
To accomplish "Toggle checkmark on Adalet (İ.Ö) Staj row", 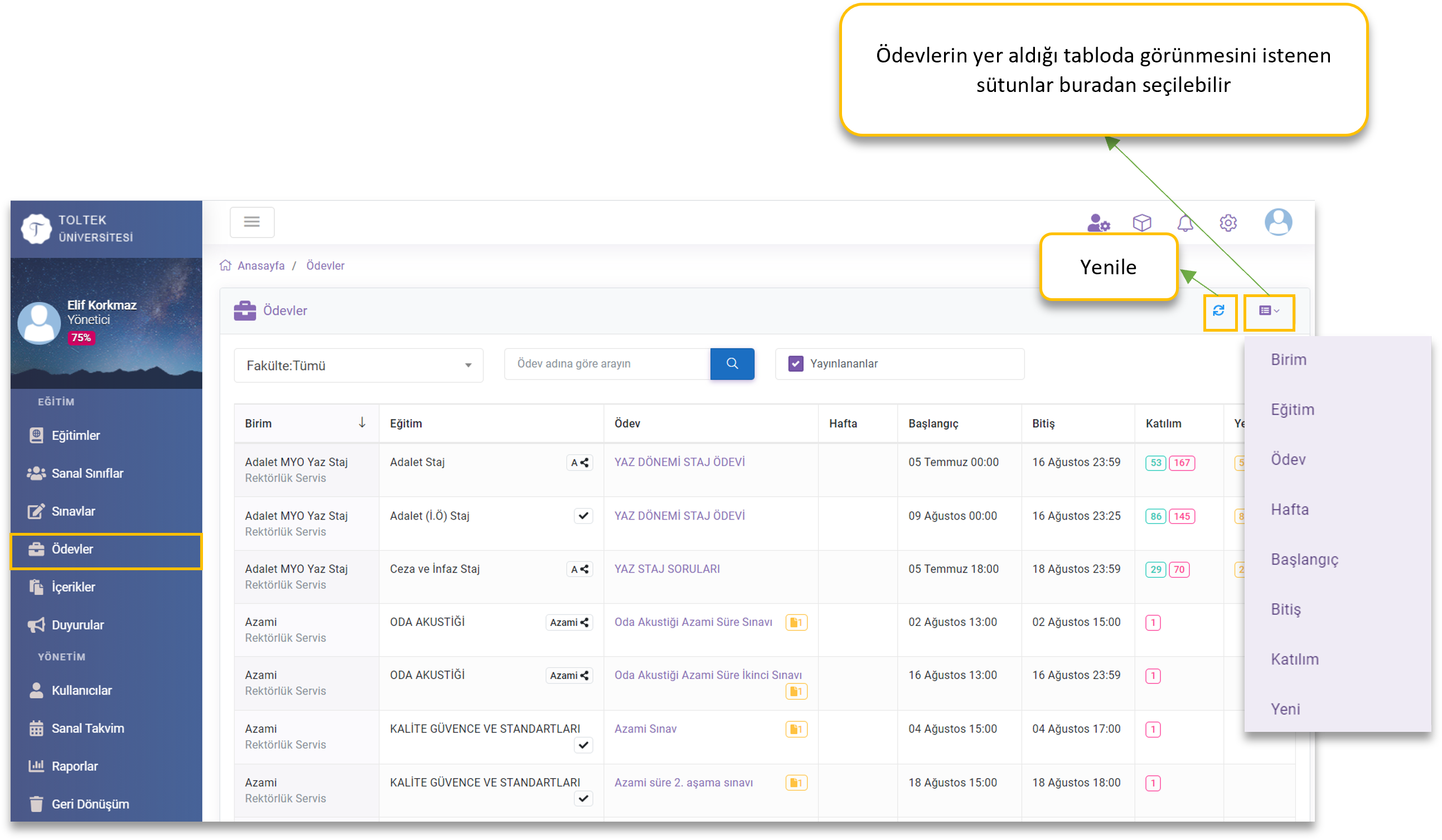I will pos(583,516).
